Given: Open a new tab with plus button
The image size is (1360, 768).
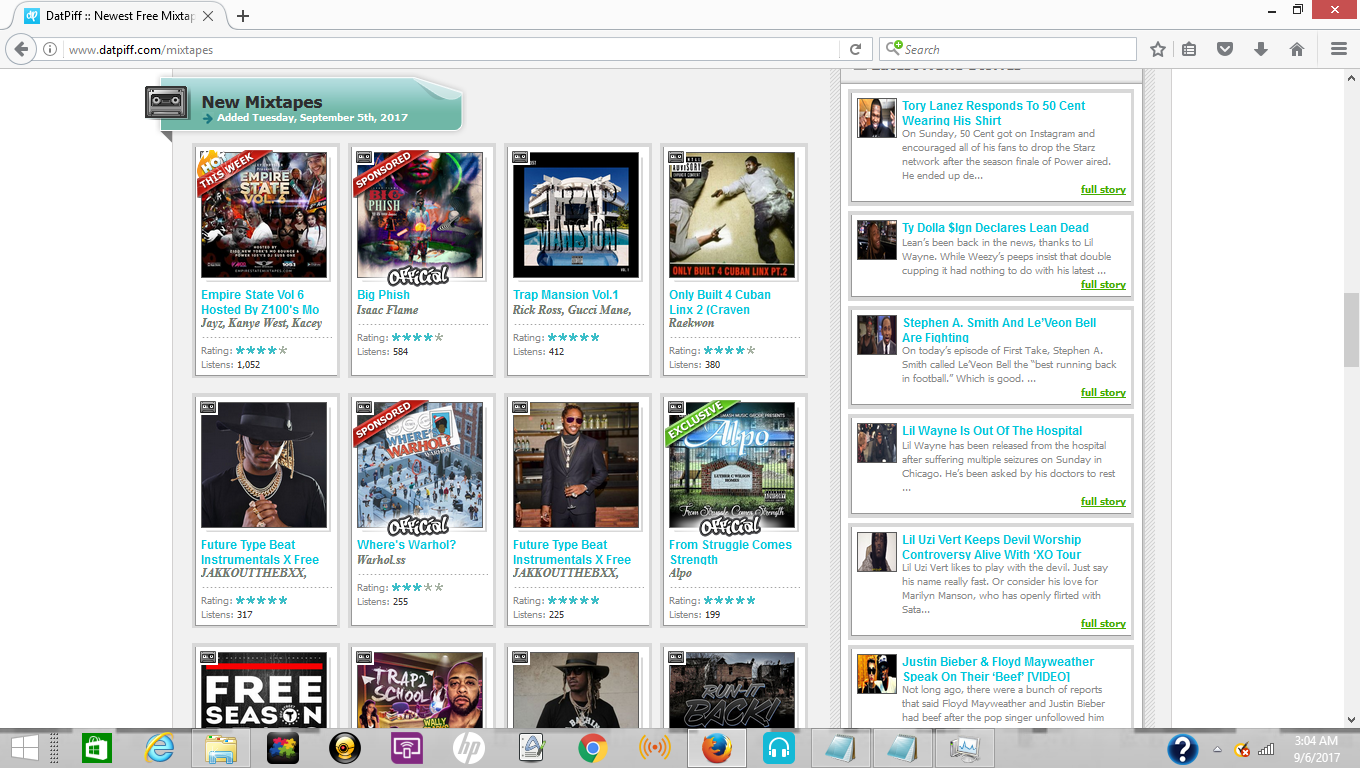Looking at the screenshot, I should [x=243, y=16].
